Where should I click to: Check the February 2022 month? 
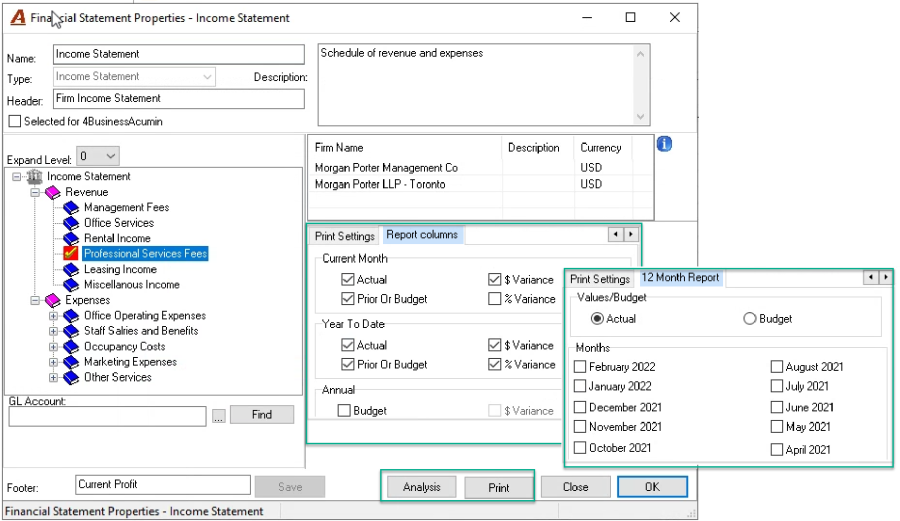[x=580, y=367]
